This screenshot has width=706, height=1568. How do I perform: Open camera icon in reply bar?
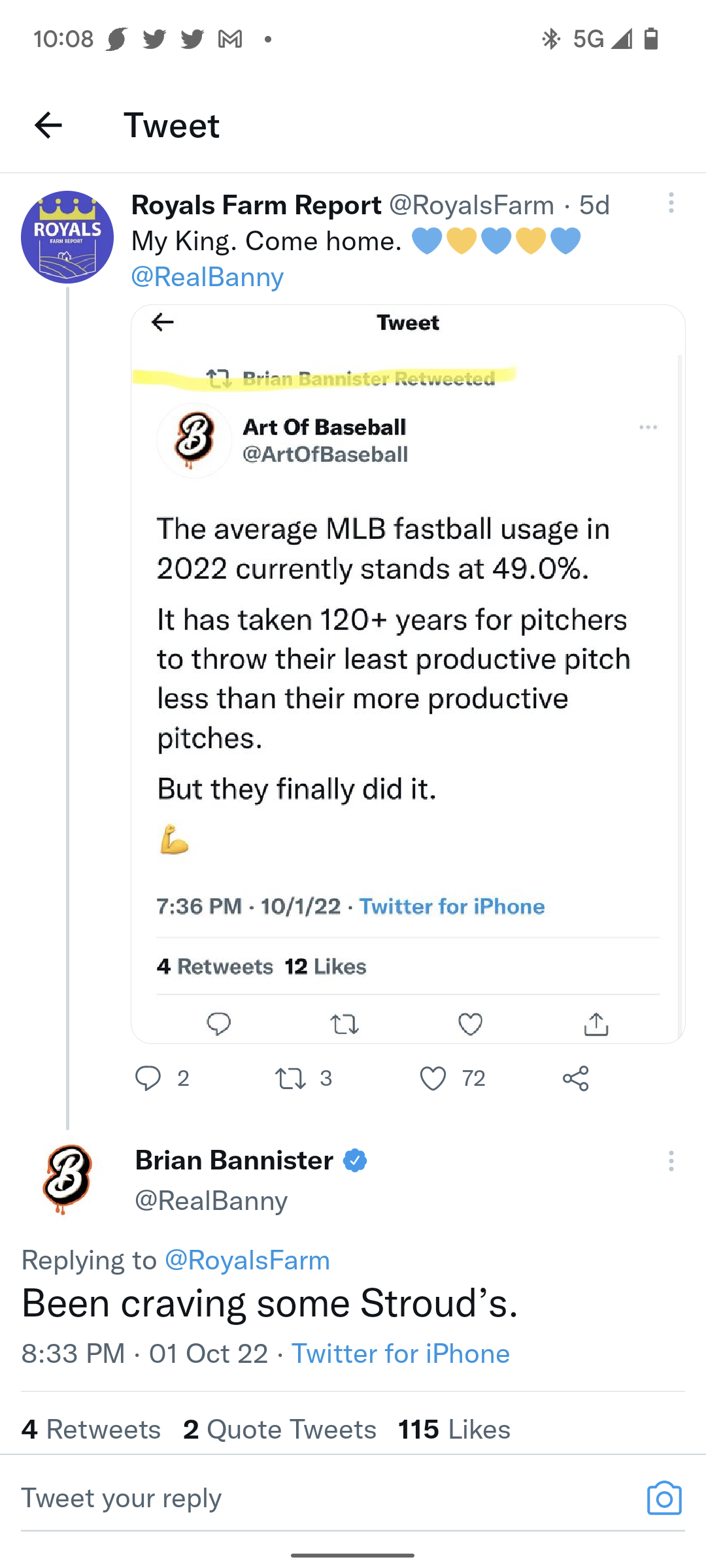[664, 1497]
